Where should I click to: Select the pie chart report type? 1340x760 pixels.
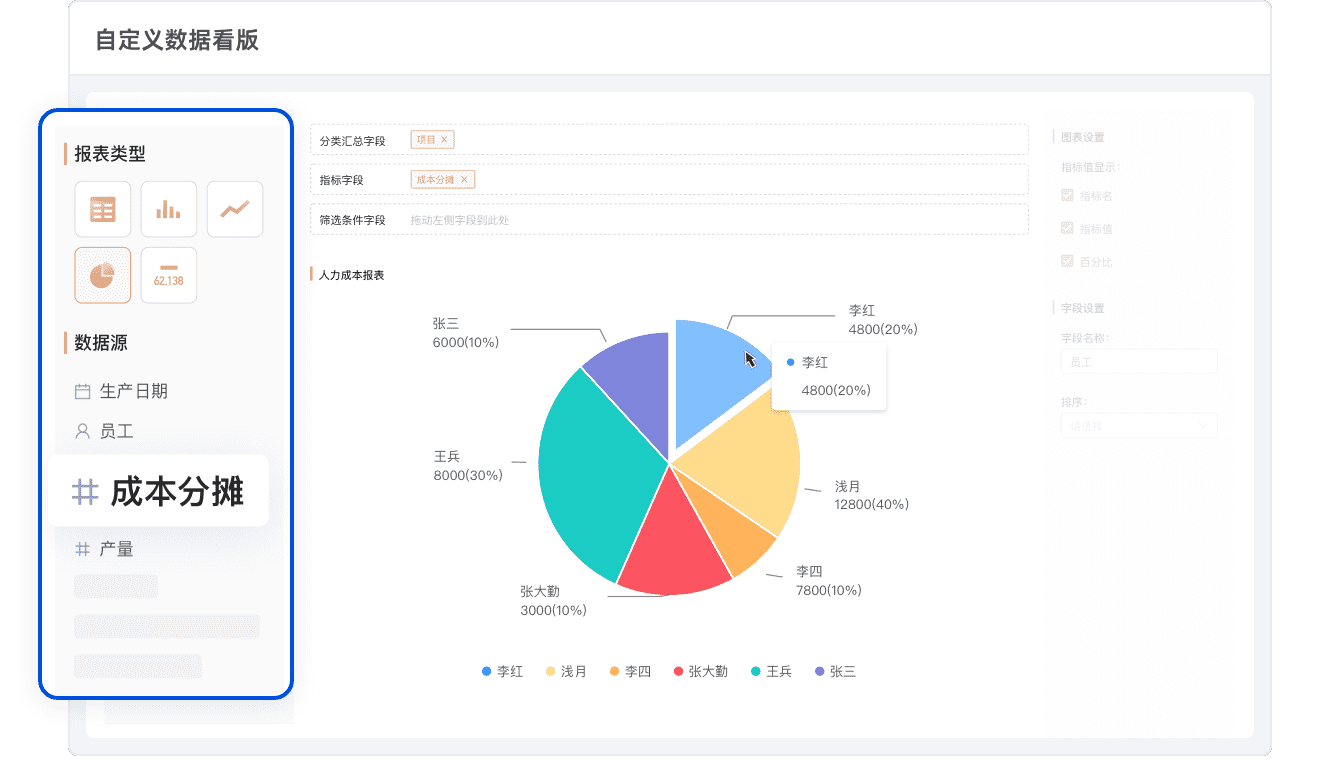[103, 275]
